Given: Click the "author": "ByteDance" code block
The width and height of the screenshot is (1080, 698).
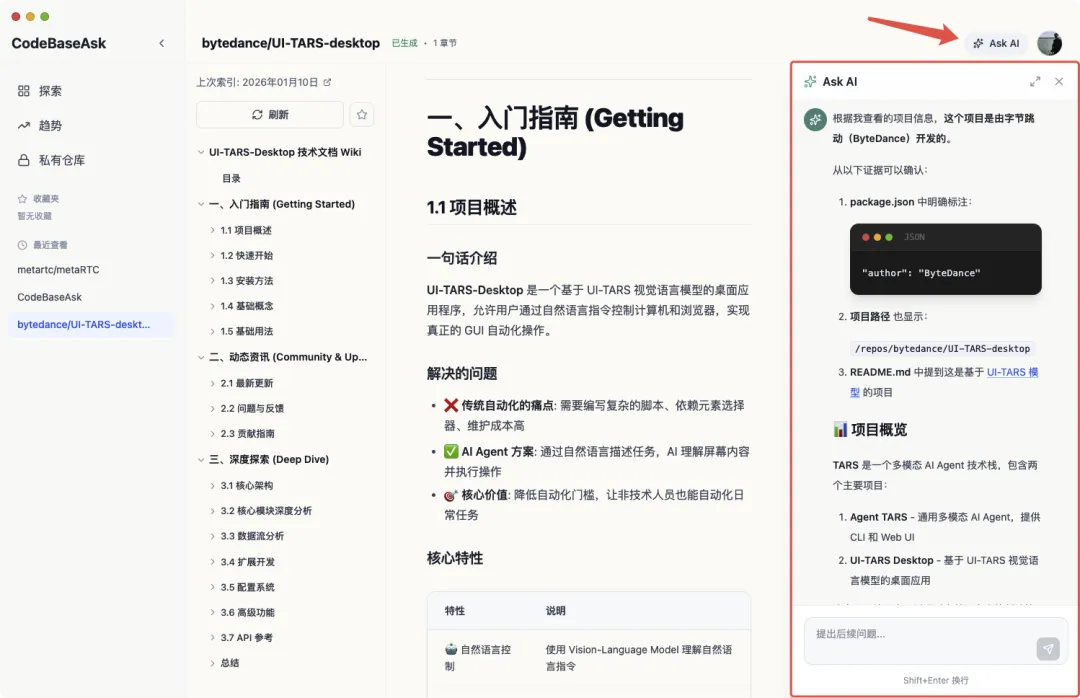Looking at the screenshot, I should coord(946,259).
